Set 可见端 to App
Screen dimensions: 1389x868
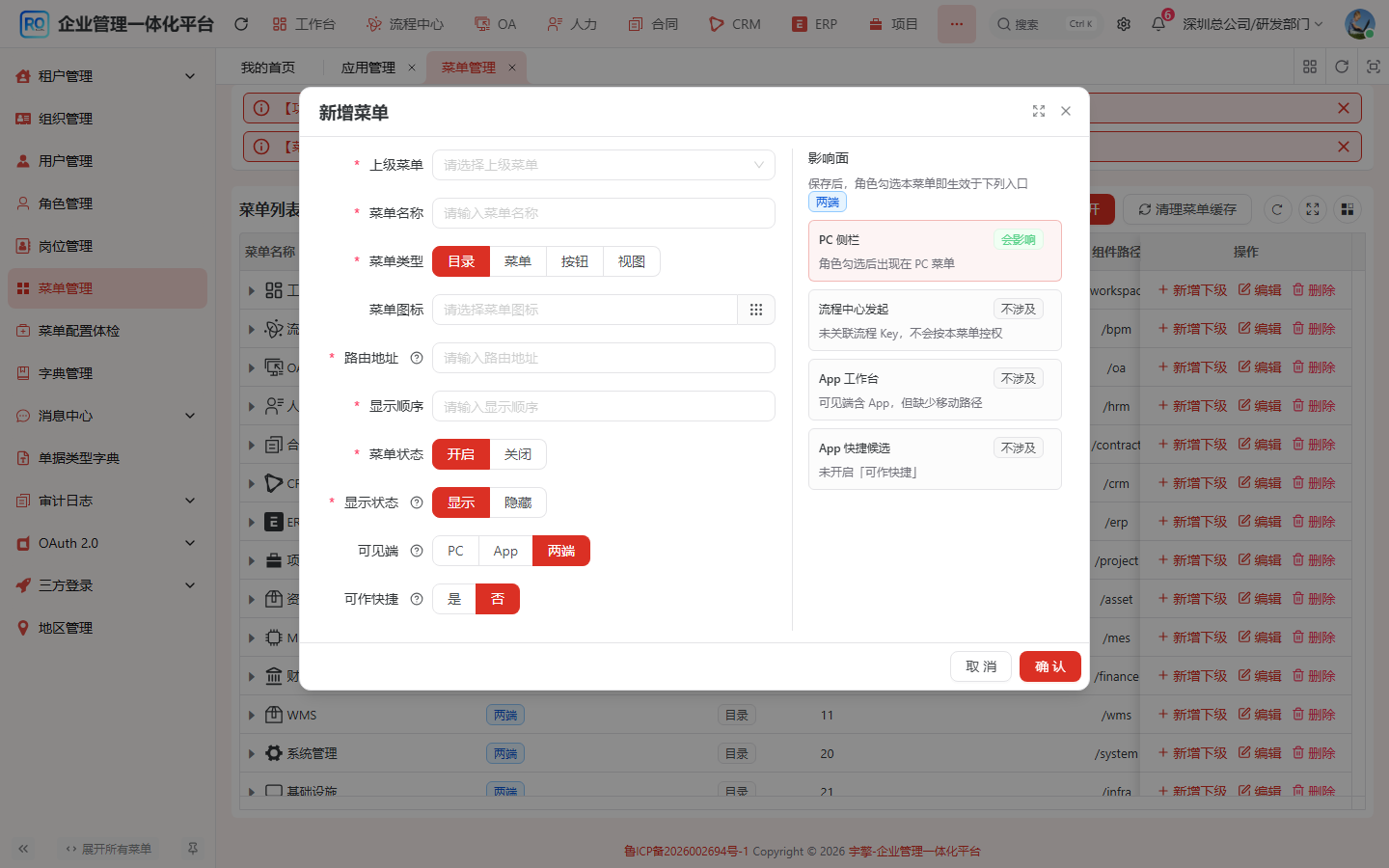[x=505, y=551]
